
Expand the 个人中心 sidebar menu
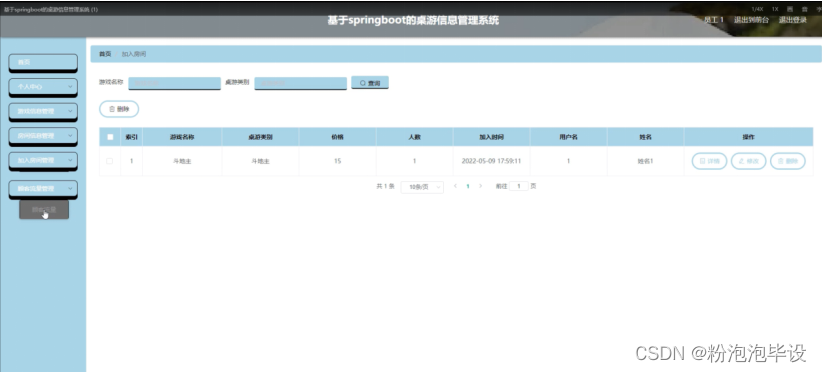43,87
